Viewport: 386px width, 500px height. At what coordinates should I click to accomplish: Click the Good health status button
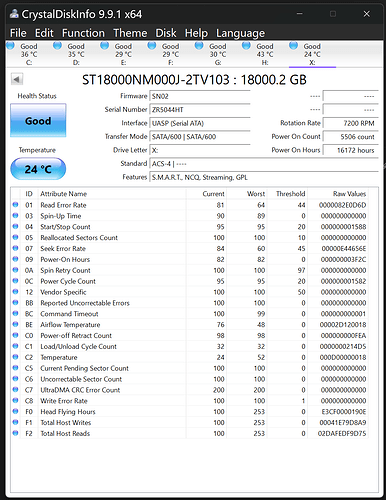38,120
